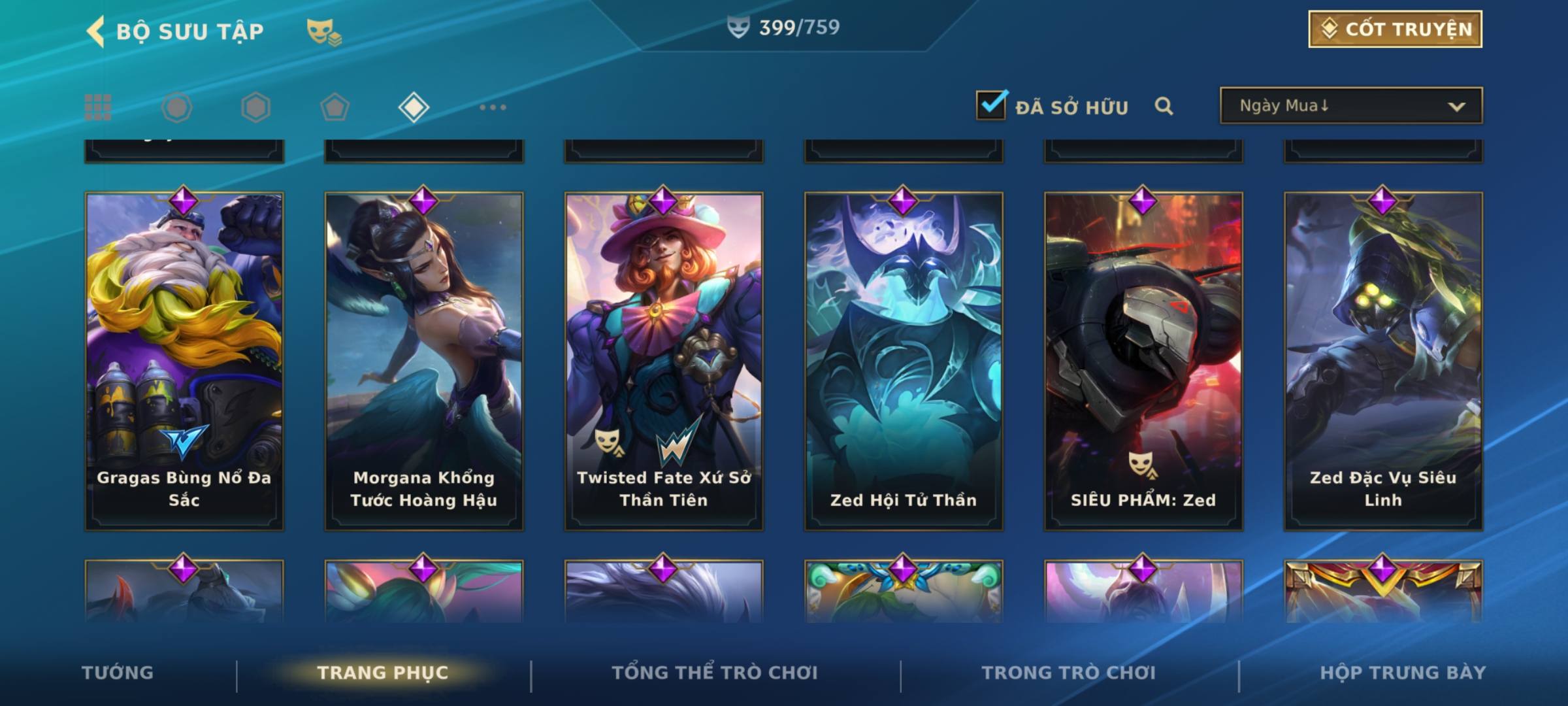Viewport: 1568px width, 706px height.
Task: Open the Hộp Trưng Bày tab
Action: 1403,673
